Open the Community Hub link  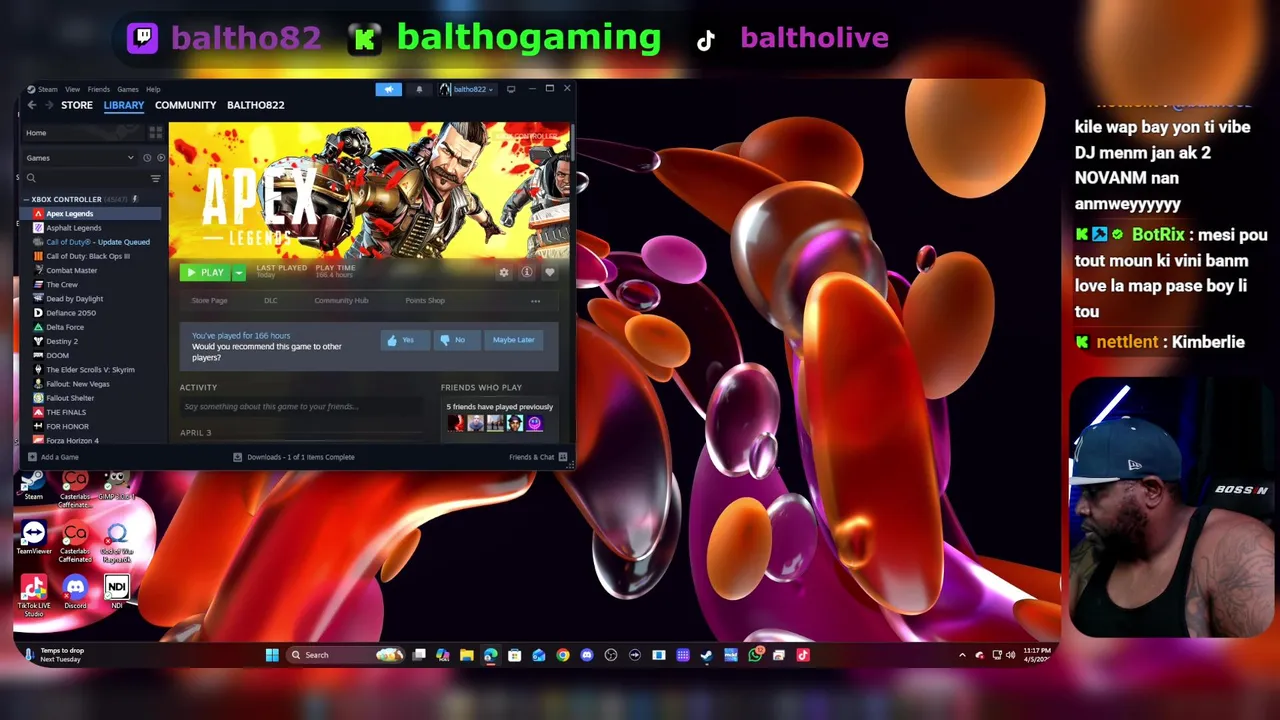point(341,301)
